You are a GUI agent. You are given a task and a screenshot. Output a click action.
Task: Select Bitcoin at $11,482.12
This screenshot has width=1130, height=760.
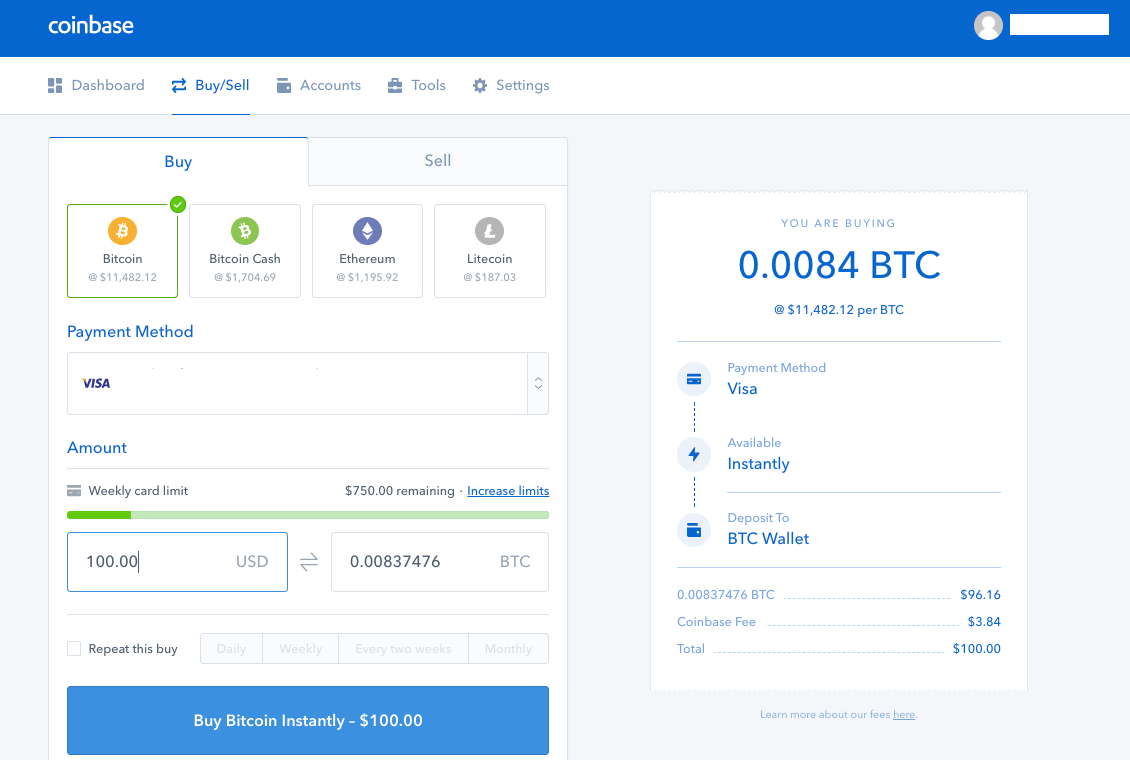[x=123, y=251]
